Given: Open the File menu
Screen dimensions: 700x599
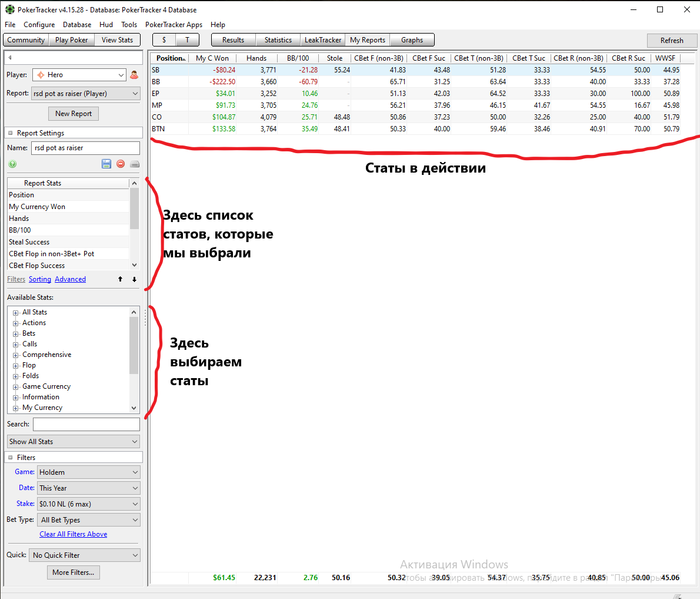Looking at the screenshot, I should (10, 25).
